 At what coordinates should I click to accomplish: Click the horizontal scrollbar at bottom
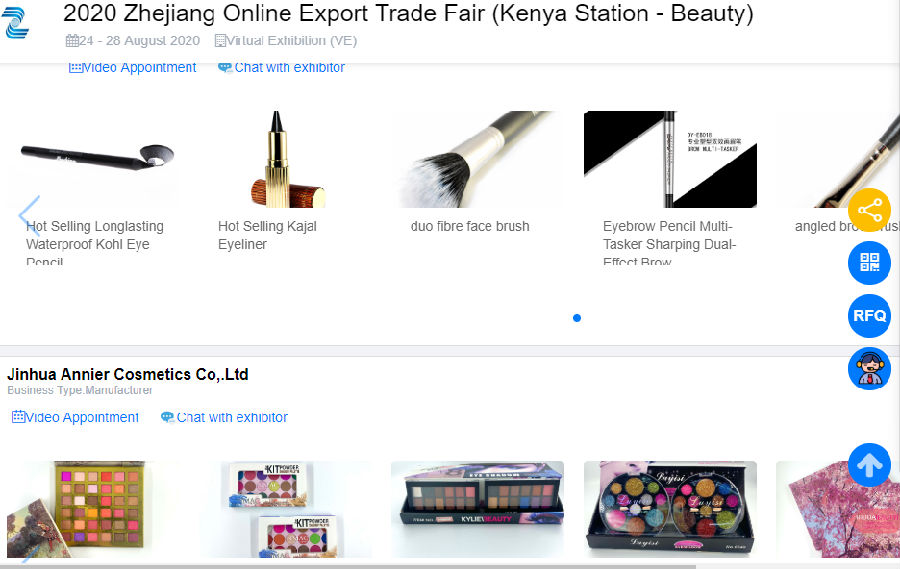348,566
